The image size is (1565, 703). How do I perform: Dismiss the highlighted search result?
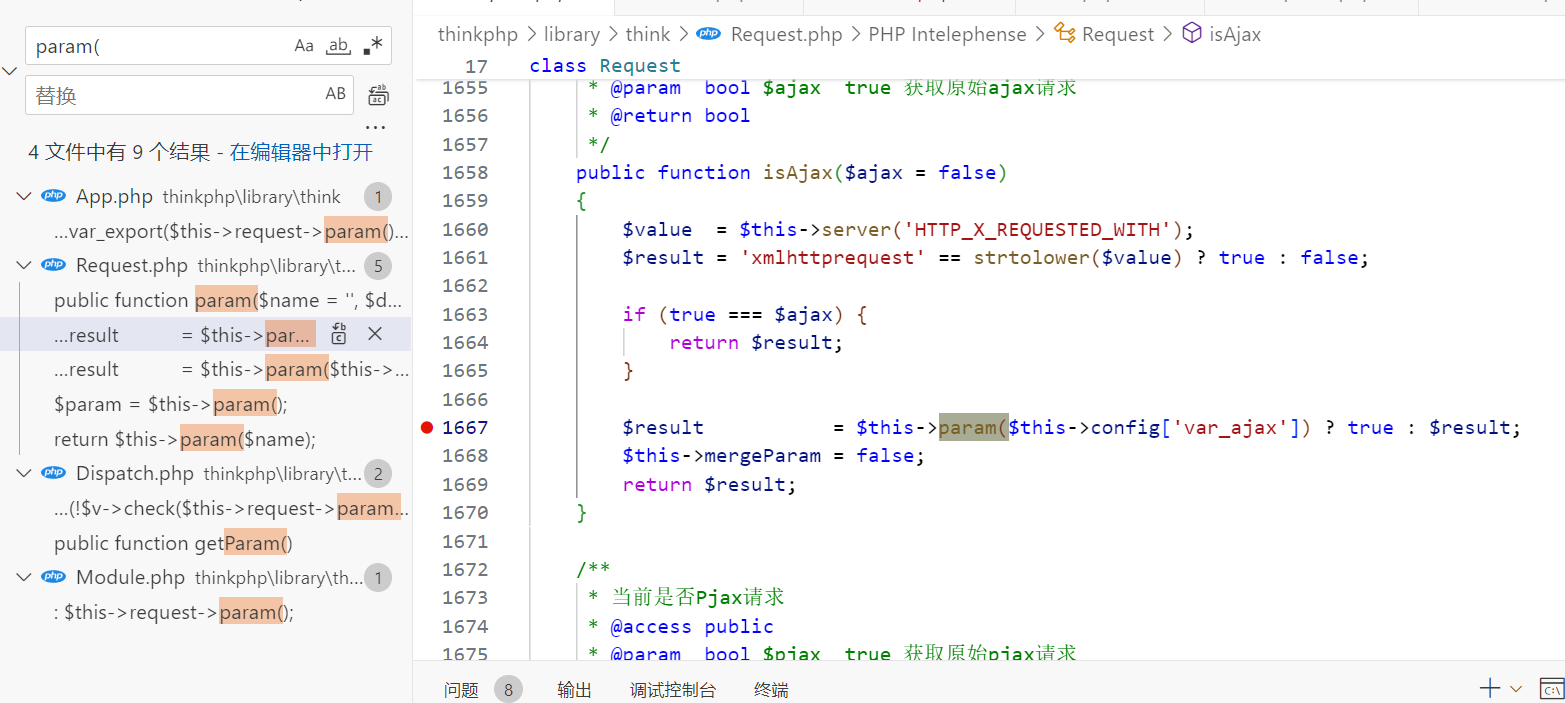375,334
